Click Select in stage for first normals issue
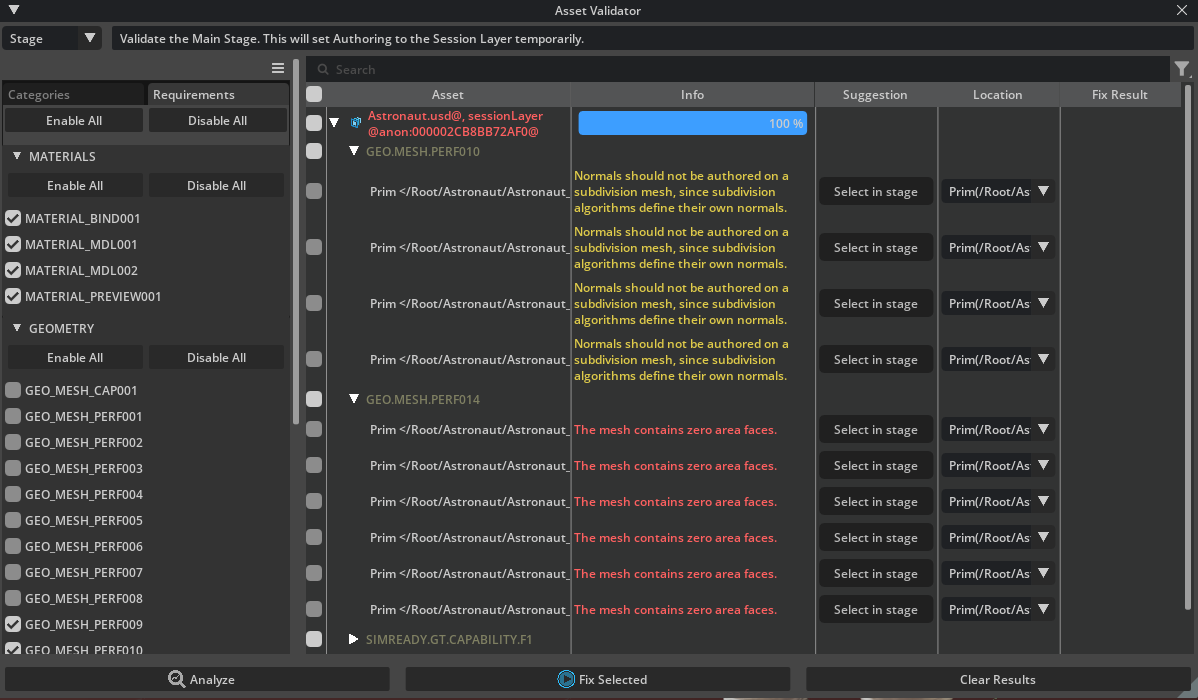 click(x=876, y=191)
